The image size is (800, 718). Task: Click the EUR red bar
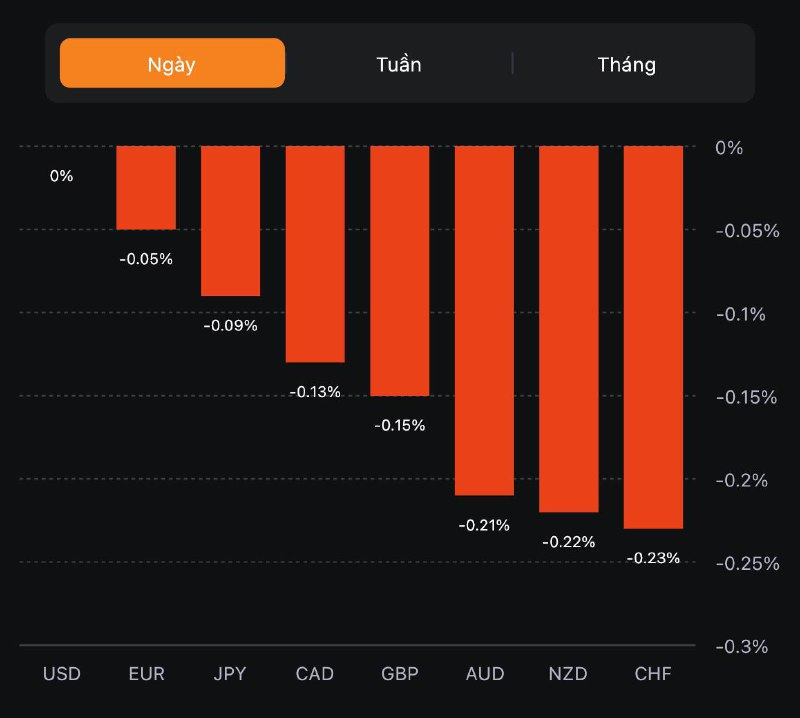[146, 188]
